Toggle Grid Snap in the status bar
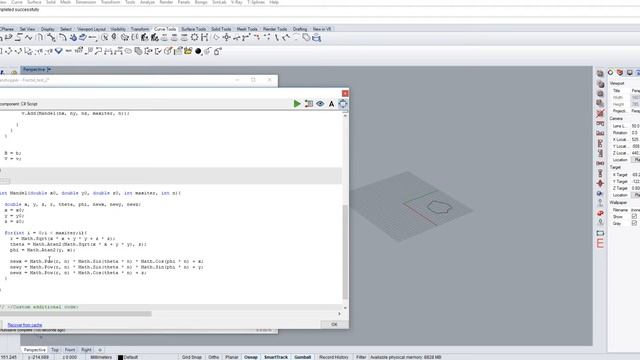640x360 pixels. (x=192, y=357)
